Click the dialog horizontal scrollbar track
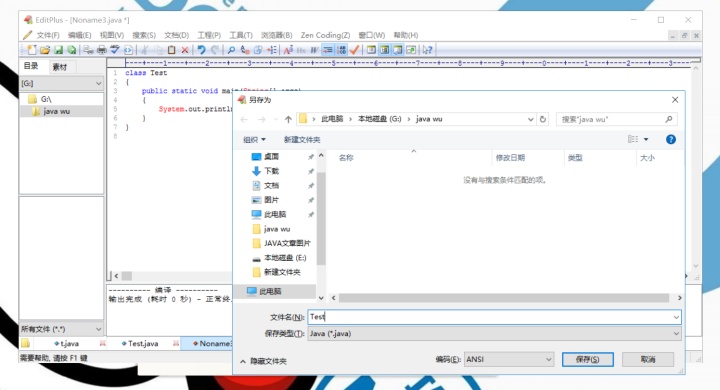The height and width of the screenshot is (390, 720). [x=504, y=298]
